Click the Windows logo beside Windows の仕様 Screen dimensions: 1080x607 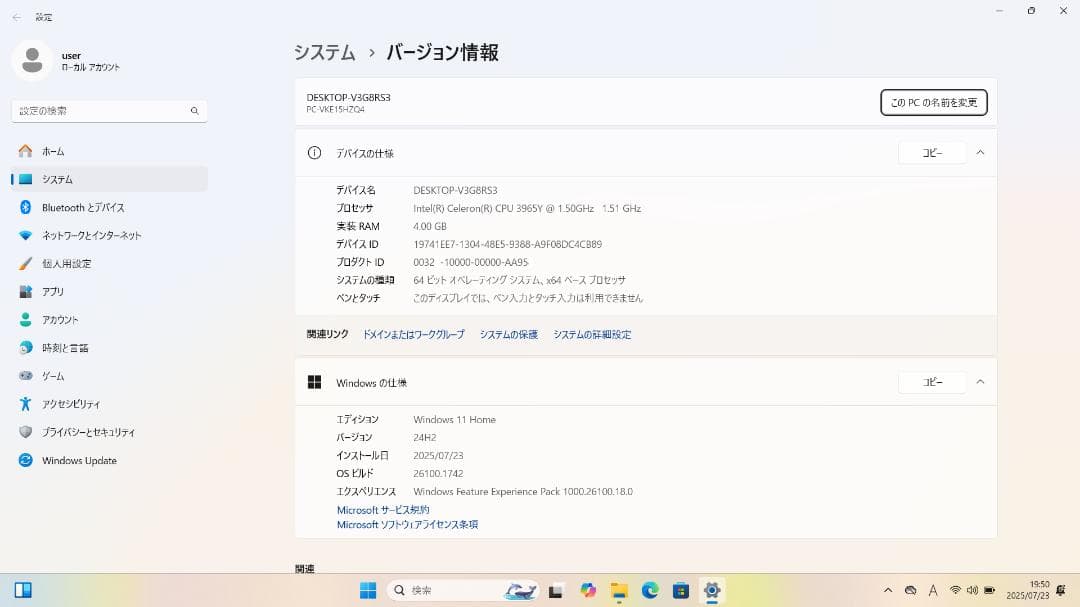coord(314,382)
